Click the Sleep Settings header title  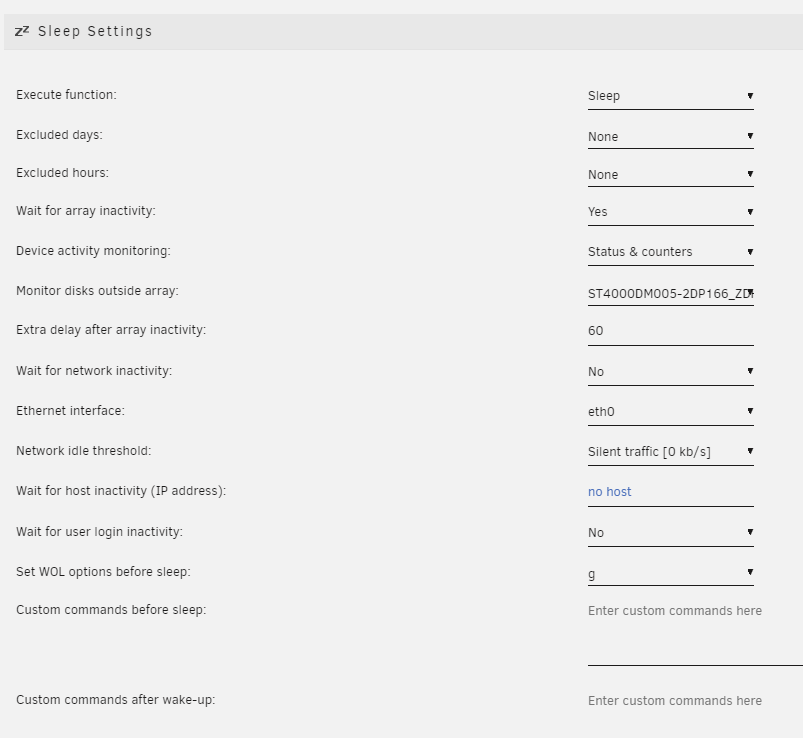(95, 31)
